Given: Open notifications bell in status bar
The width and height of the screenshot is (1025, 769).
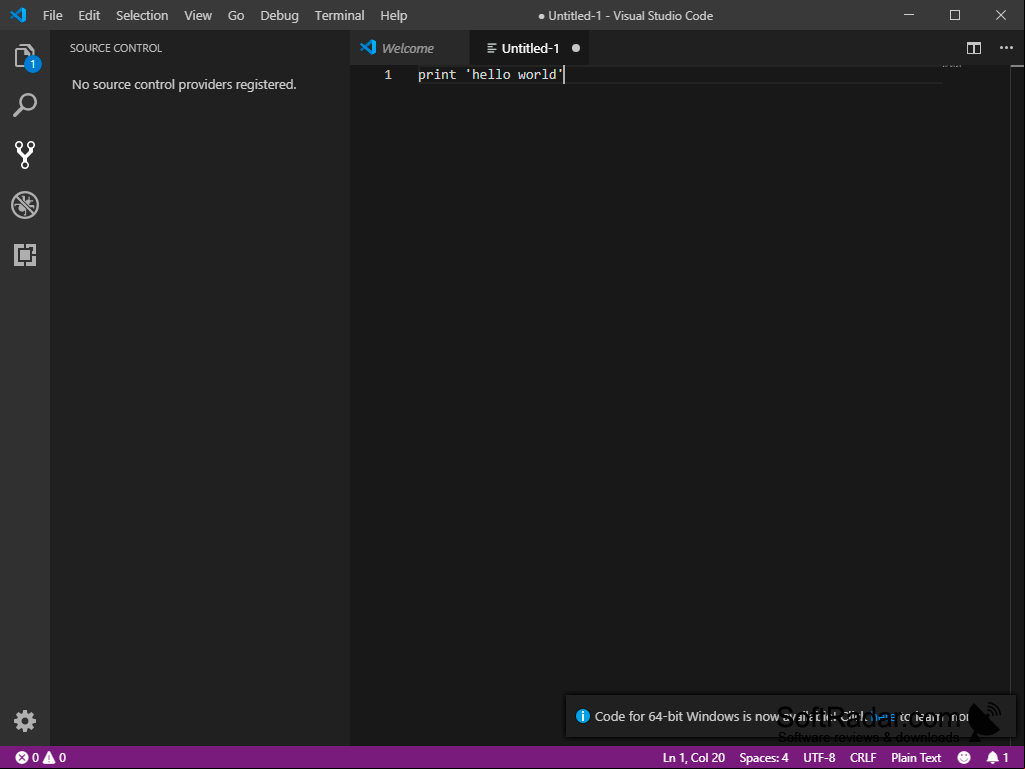Looking at the screenshot, I should [x=998, y=758].
